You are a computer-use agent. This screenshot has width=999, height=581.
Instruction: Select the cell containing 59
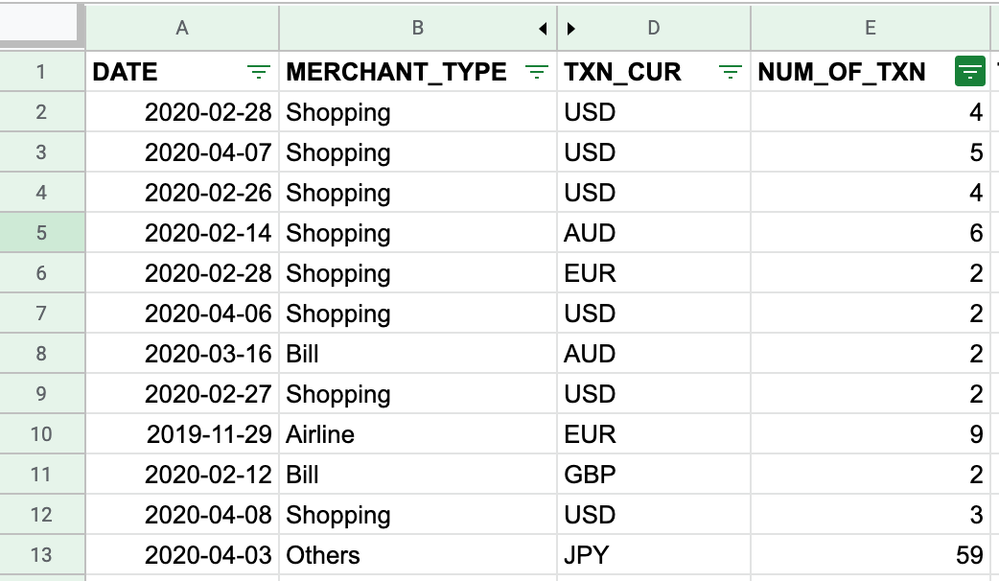870,555
